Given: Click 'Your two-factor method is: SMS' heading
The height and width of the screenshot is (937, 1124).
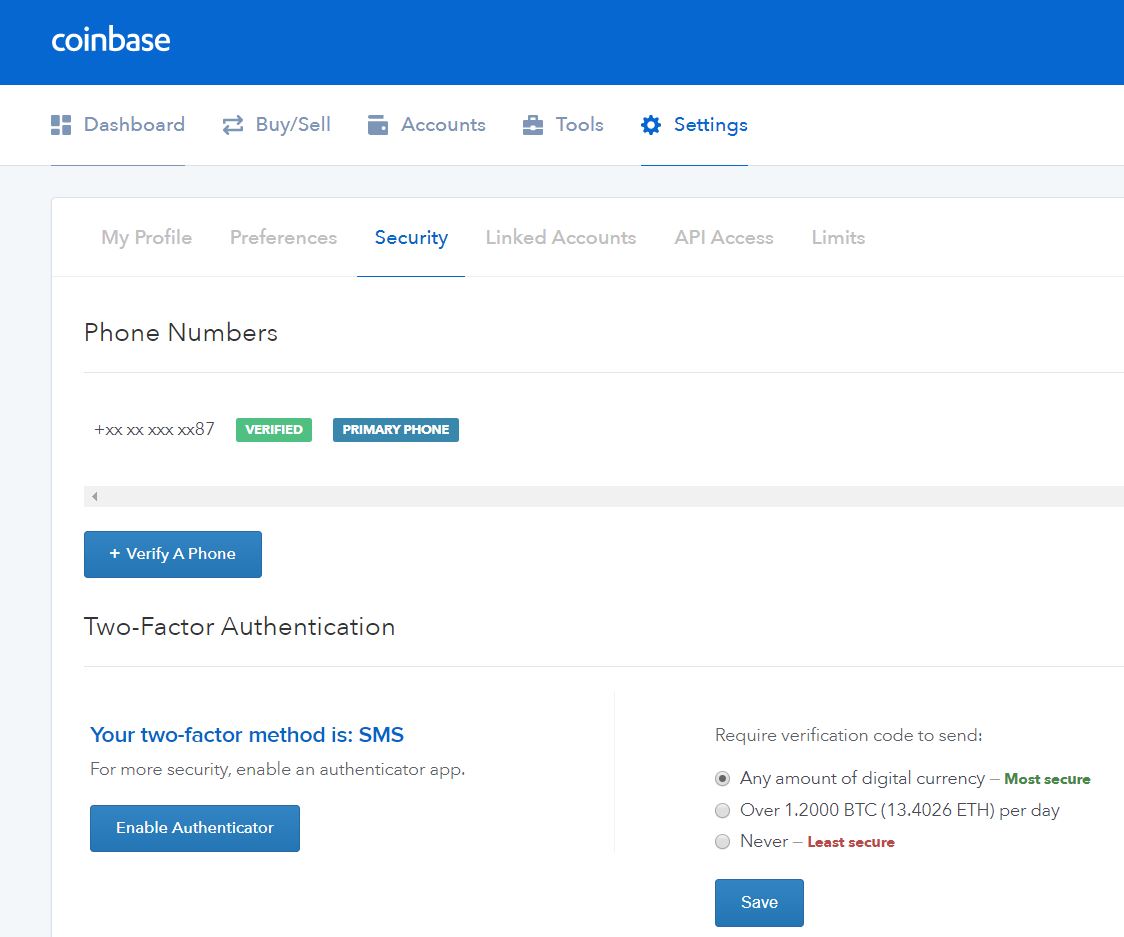Looking at the screenshot, I should pos(247,735).
